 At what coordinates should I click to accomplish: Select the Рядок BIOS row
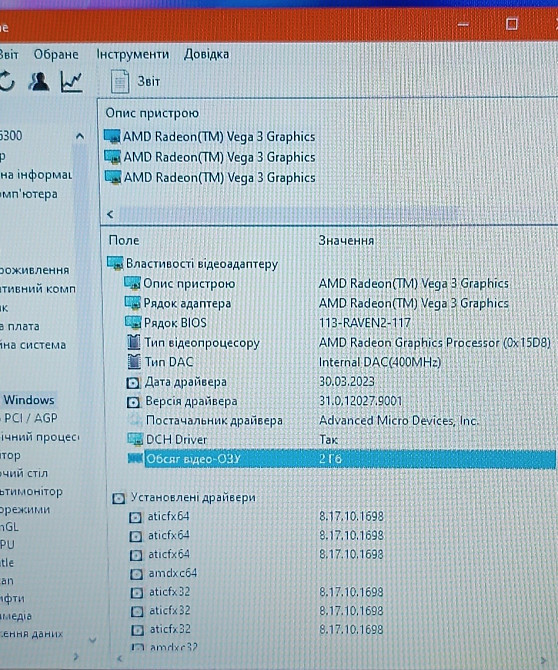click(267, 323)
